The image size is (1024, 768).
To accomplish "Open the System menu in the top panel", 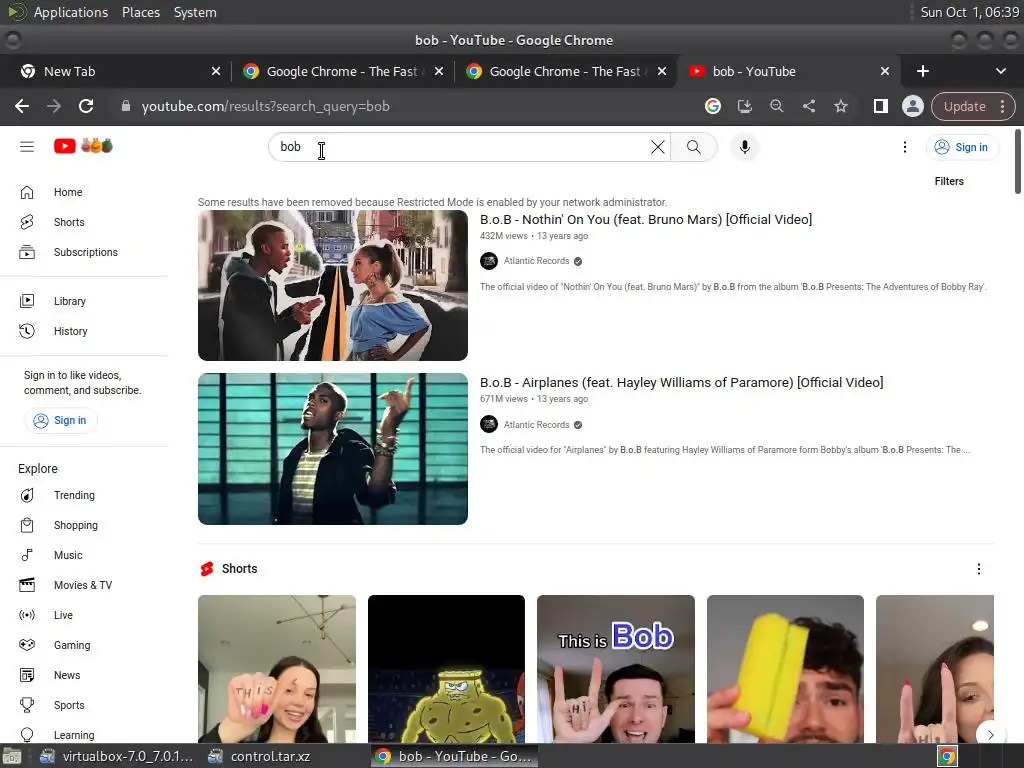I will coord(195,12).
